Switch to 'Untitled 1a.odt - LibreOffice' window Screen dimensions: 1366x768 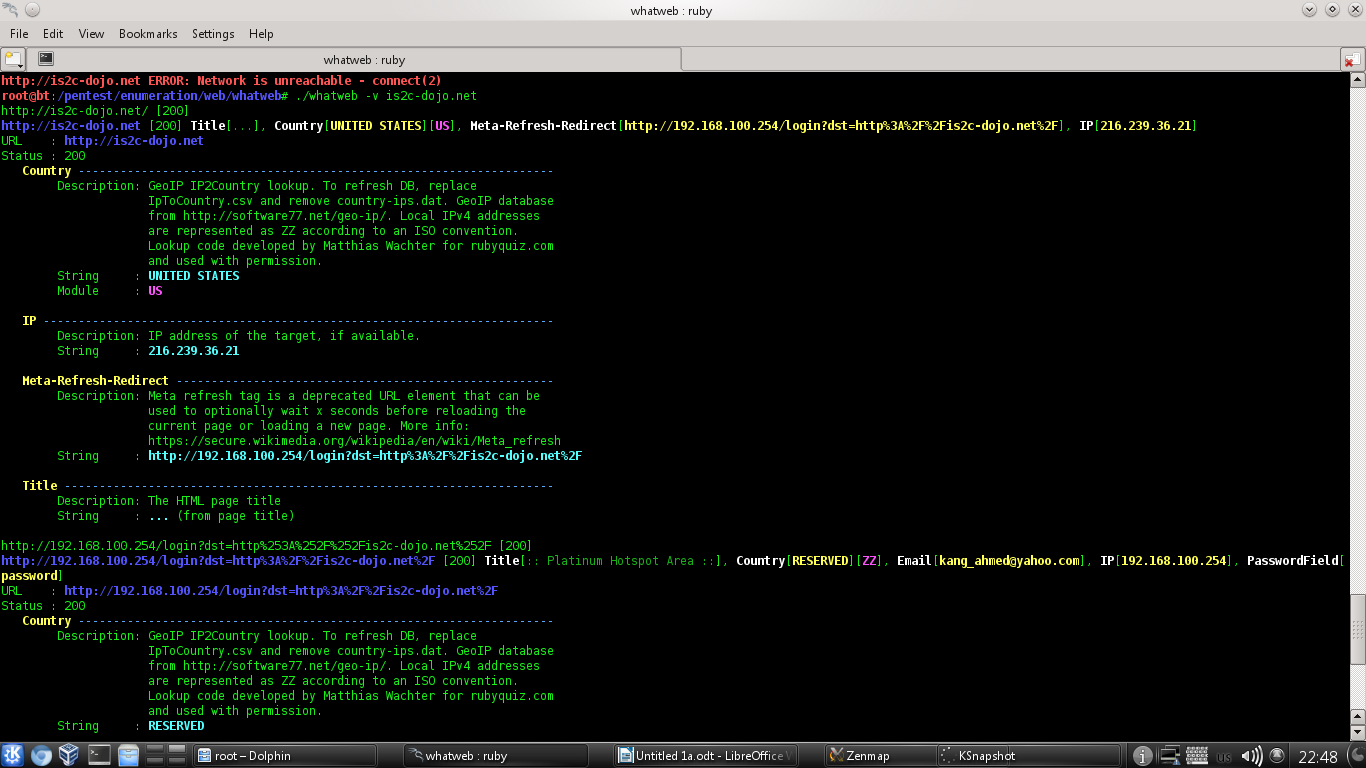[706, 756]
